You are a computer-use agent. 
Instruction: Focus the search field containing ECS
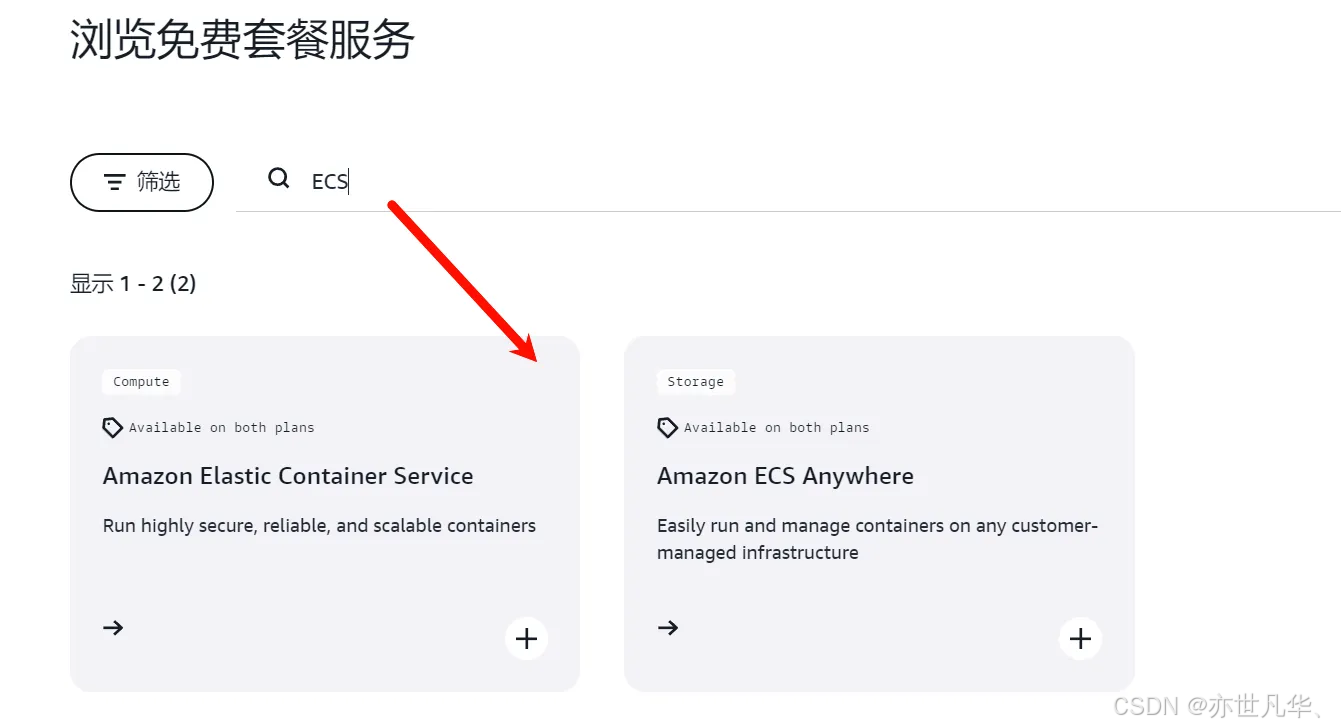(x=788, y=181)
